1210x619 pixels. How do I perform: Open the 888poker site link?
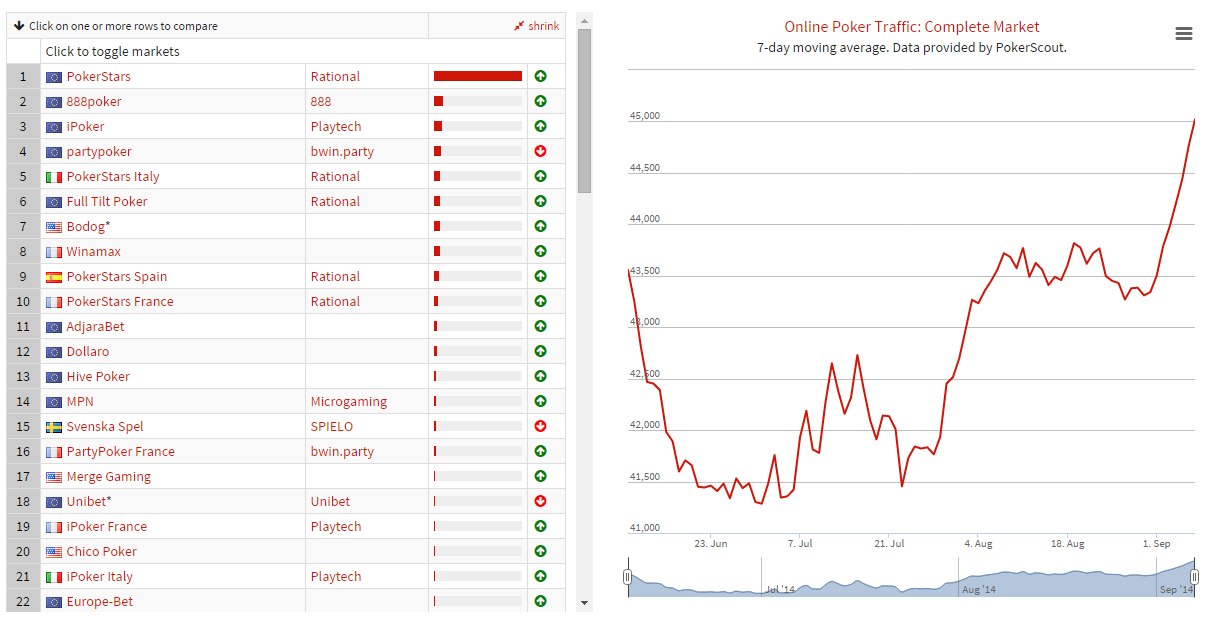click(x=95, y=101)
